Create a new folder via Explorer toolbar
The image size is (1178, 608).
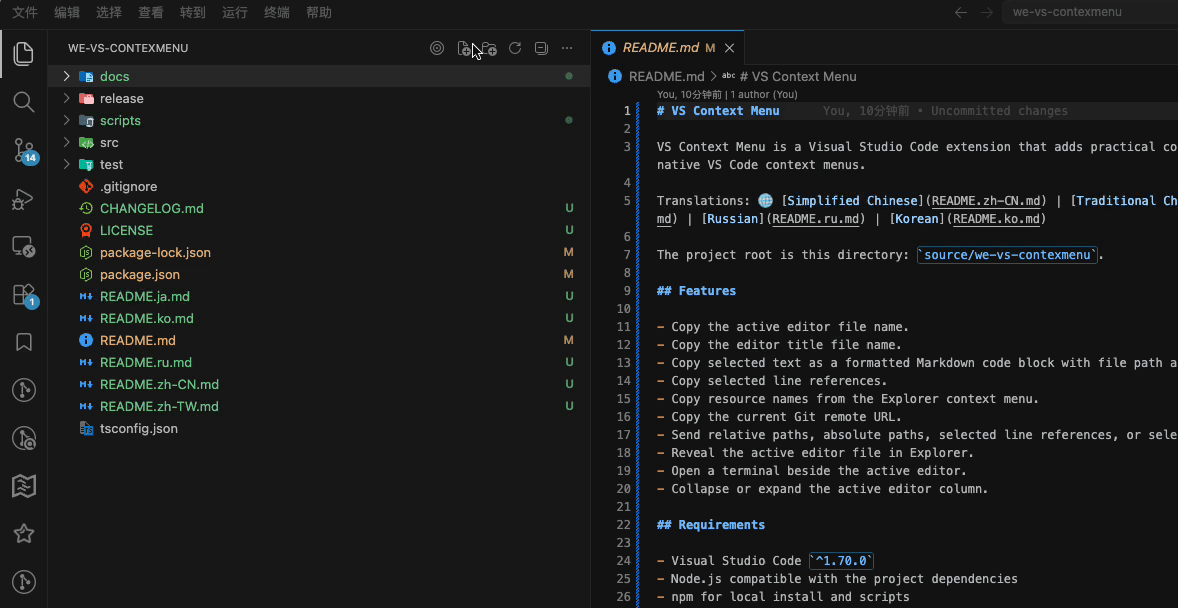(x=489, y=48)
